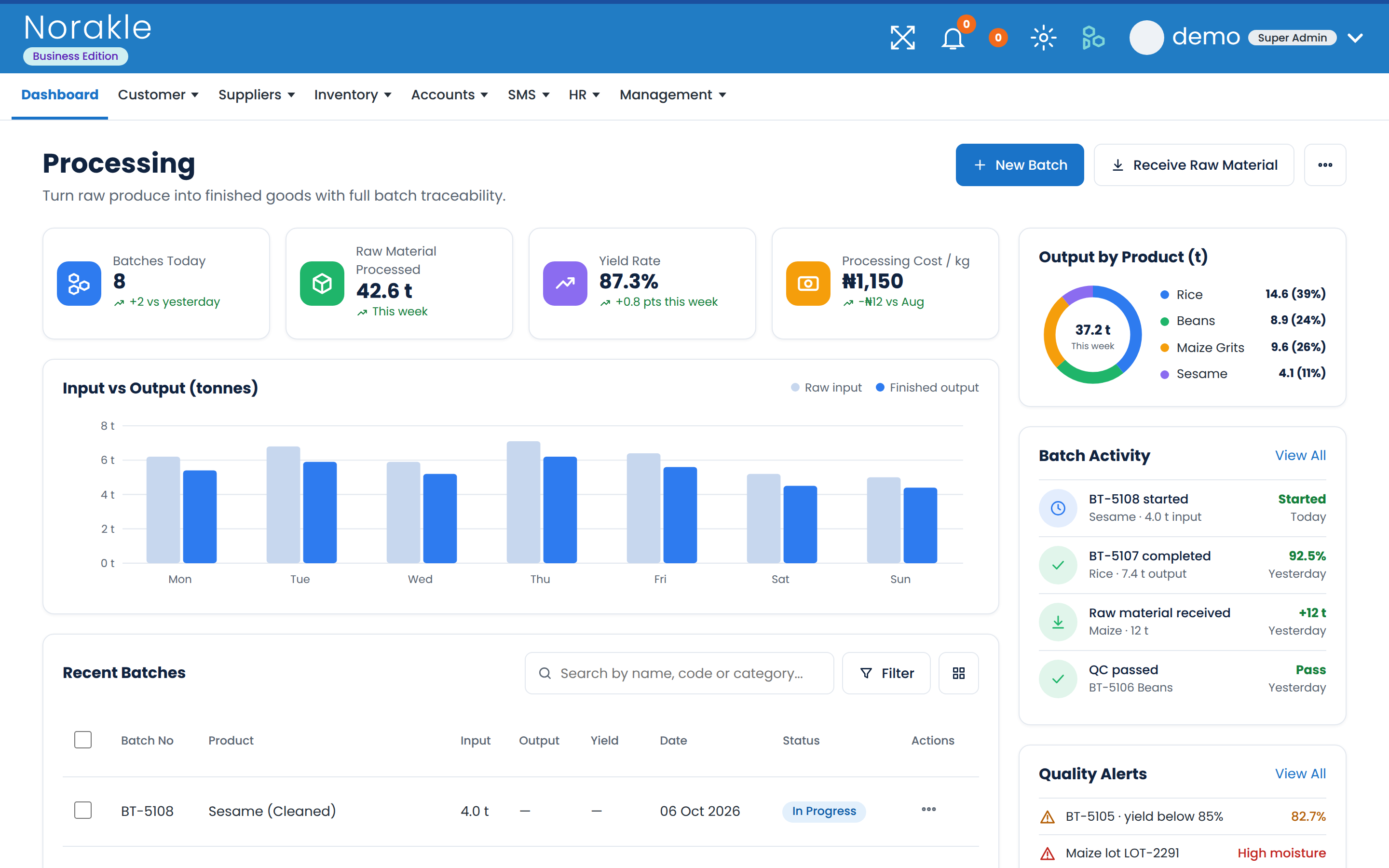Tick the select-all checkbox in table header
Viewport: 1389px width, 868px height.
click(x=82, y=739)
